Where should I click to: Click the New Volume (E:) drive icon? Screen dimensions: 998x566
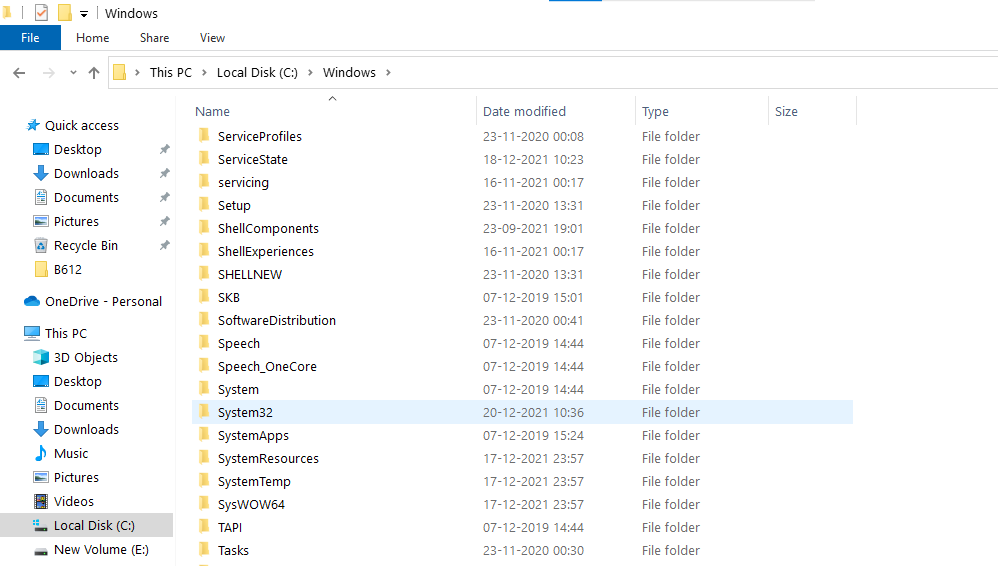click(x=41, y=550)
